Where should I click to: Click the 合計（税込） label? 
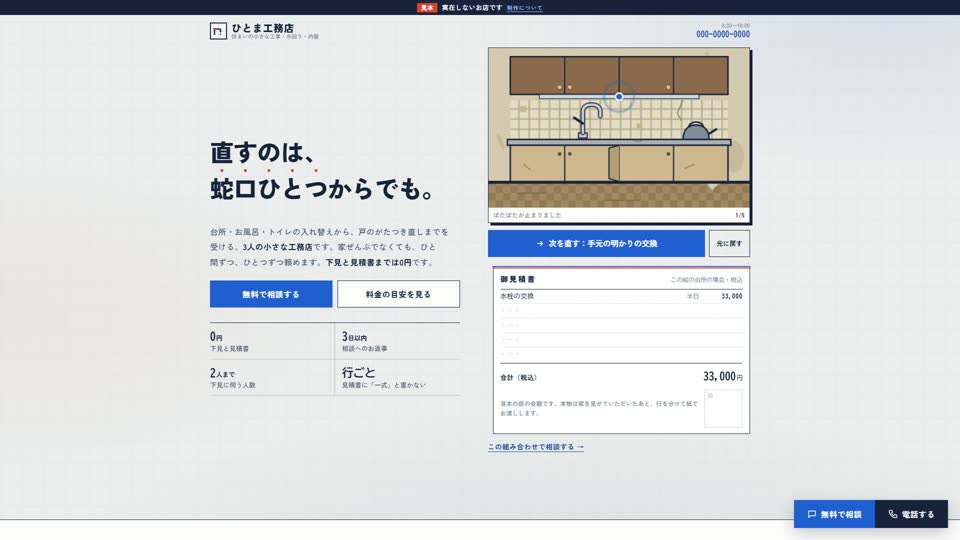coord(519,378)
